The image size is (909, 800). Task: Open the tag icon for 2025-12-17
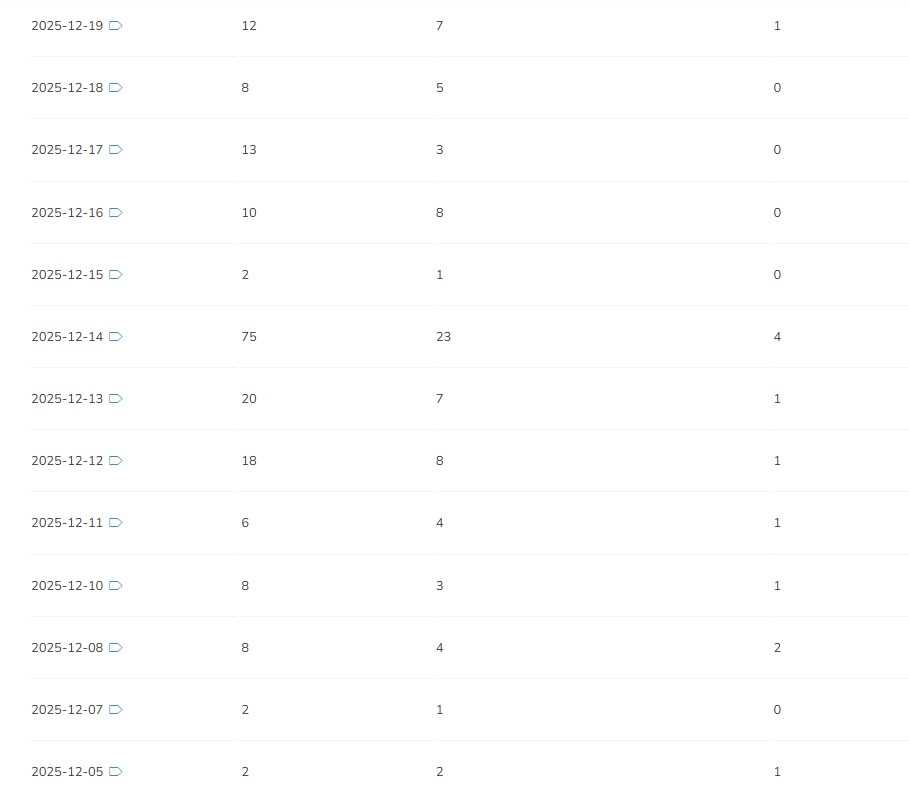[116, 150]
